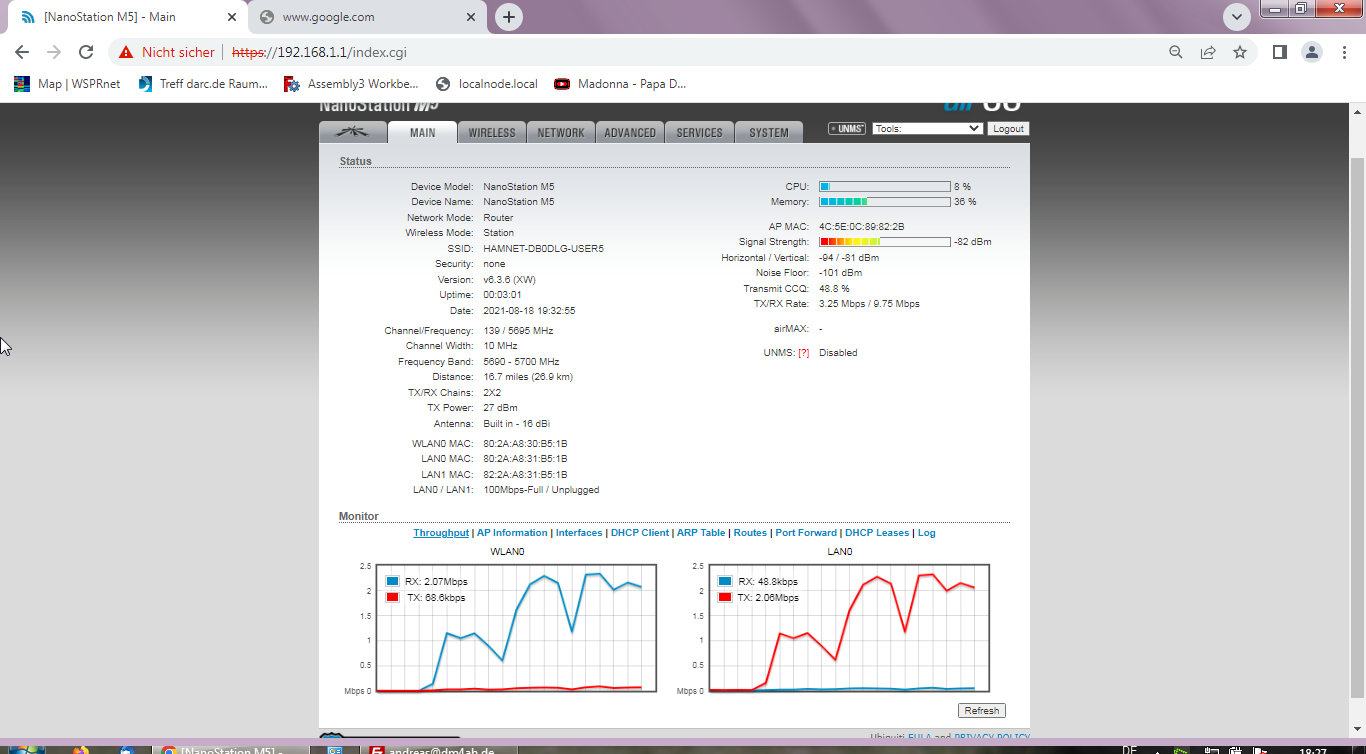1366x754 pixels.
Task: Open Chrome zoom magnifier icon
Action: (1176, 52)
